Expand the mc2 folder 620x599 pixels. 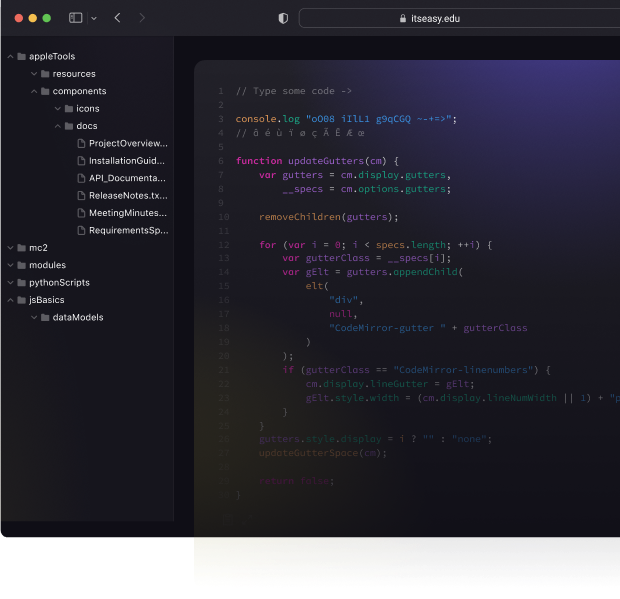[x=9, y=247]
